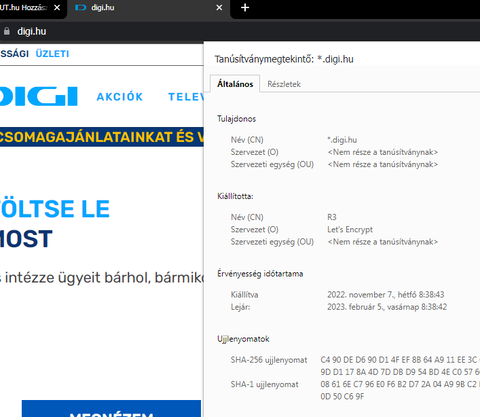
Task: Click the padlock site security icon
Action: coord(7,31)
